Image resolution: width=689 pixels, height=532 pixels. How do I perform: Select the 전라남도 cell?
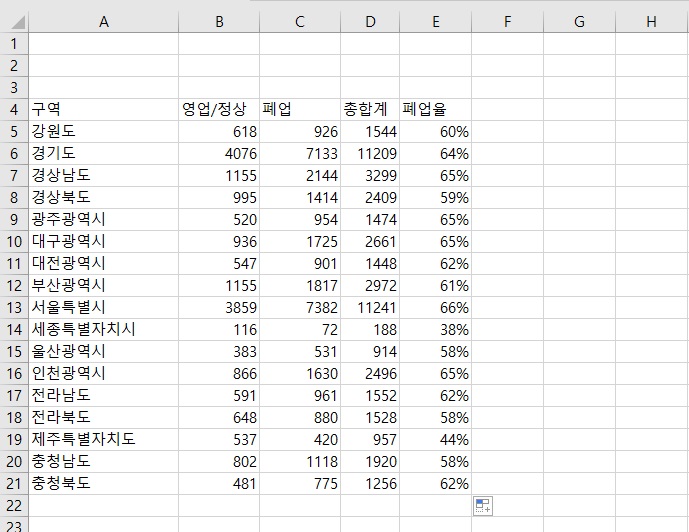[x=104, y=395]
